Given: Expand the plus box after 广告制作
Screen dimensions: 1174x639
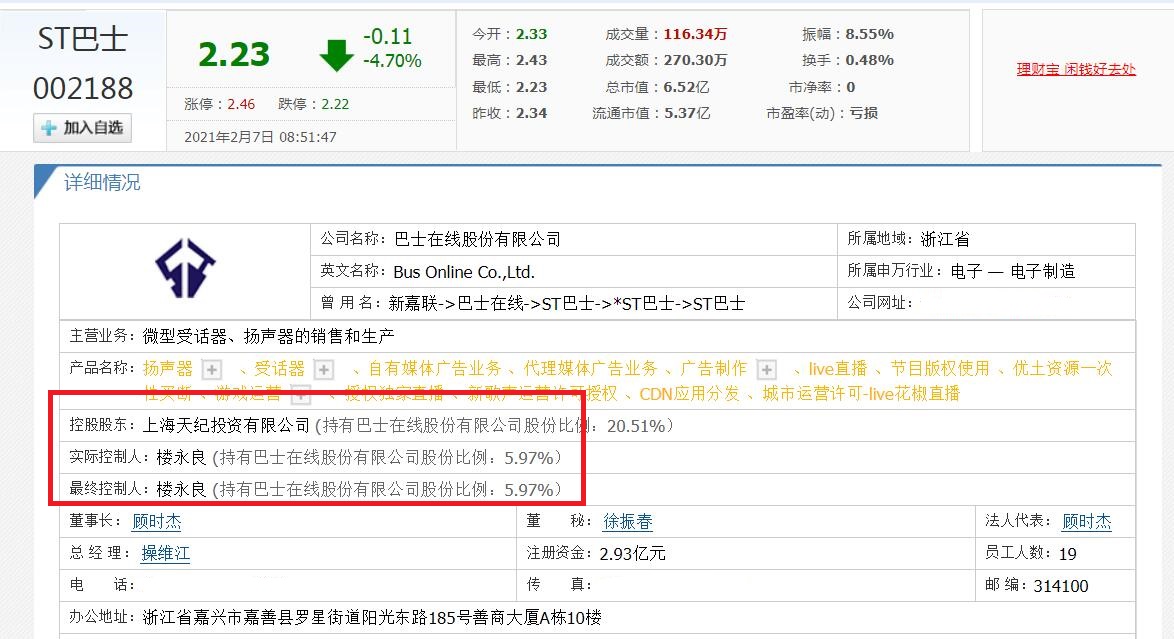Looking at the screenshot, I should point(766,369).
